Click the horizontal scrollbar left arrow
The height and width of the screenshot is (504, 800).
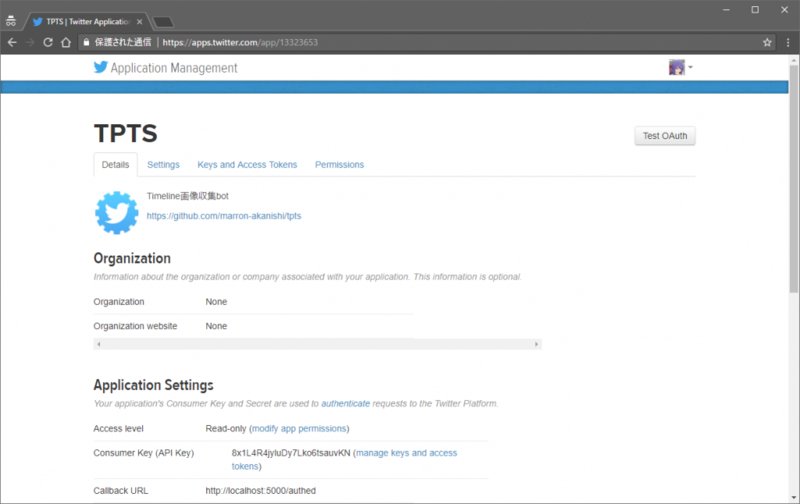[x=98, y=344]
